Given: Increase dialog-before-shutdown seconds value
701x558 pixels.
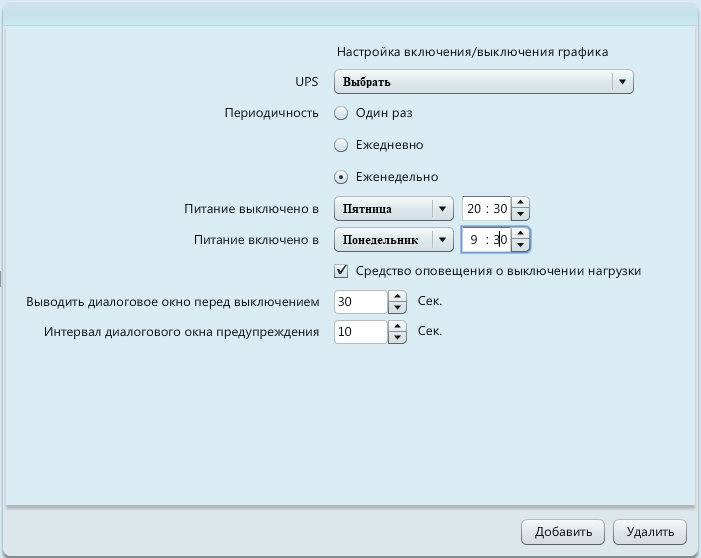Looking at the screenshot, I should (397, 296).
